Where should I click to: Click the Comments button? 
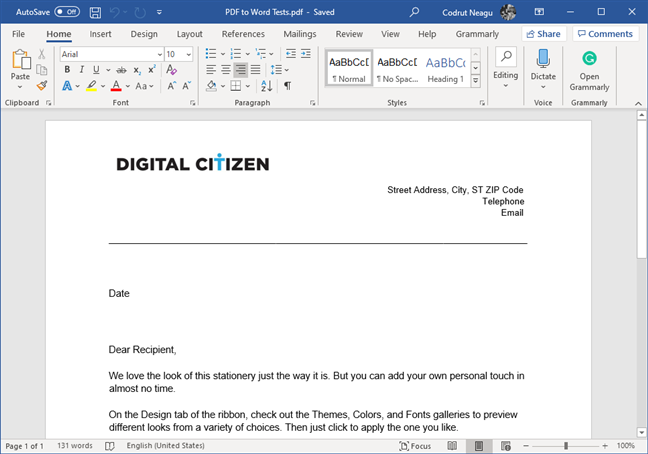(x=605, y=34)
